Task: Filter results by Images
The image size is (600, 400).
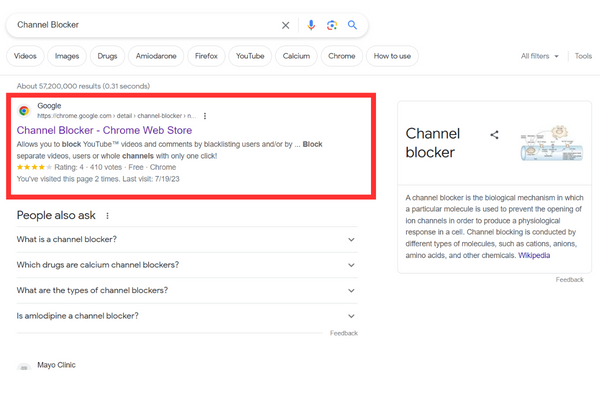Action: click(x=67, y=56)
